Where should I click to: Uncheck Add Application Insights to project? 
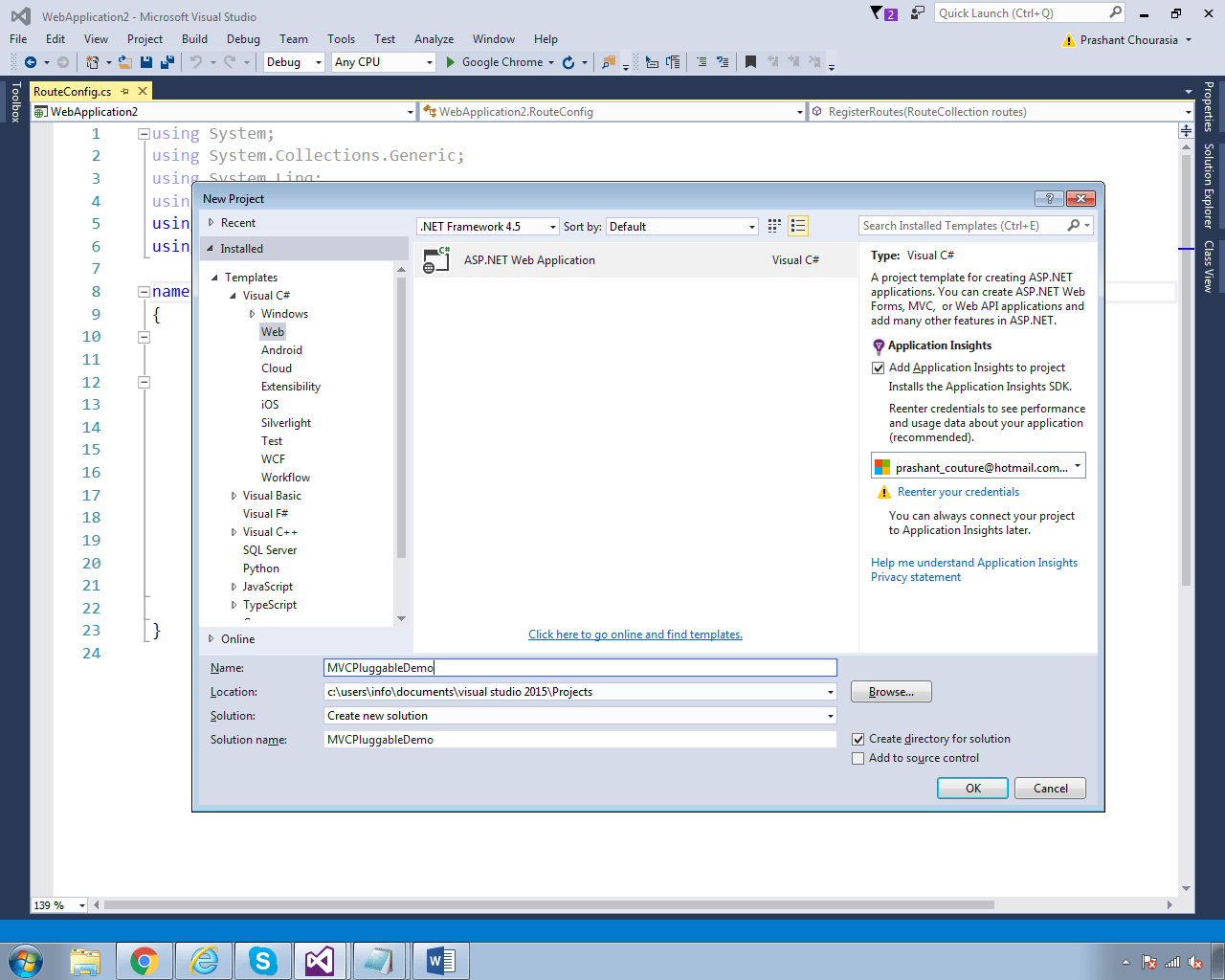[x=879, y=367]
